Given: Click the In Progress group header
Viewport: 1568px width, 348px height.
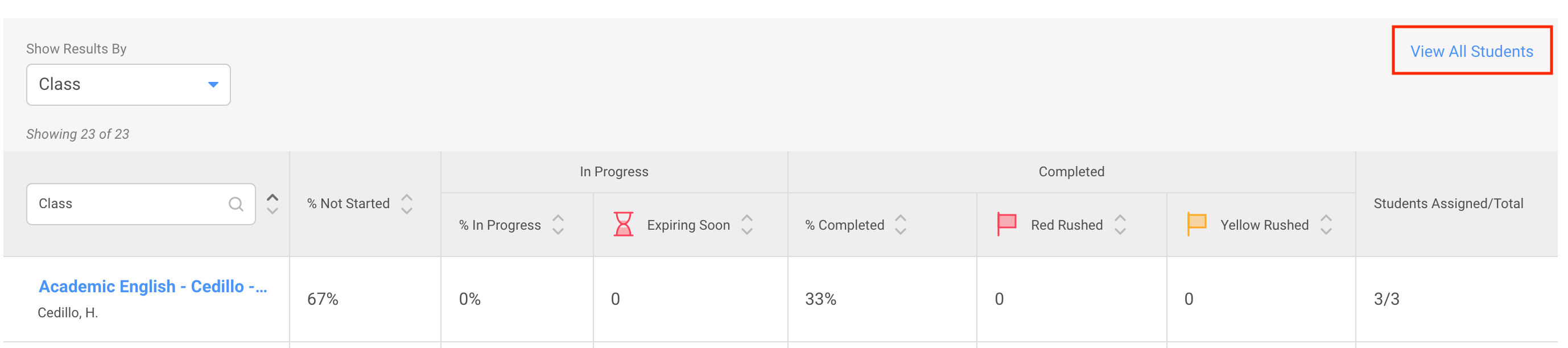Looking at the screenshot, I should 613,171.
